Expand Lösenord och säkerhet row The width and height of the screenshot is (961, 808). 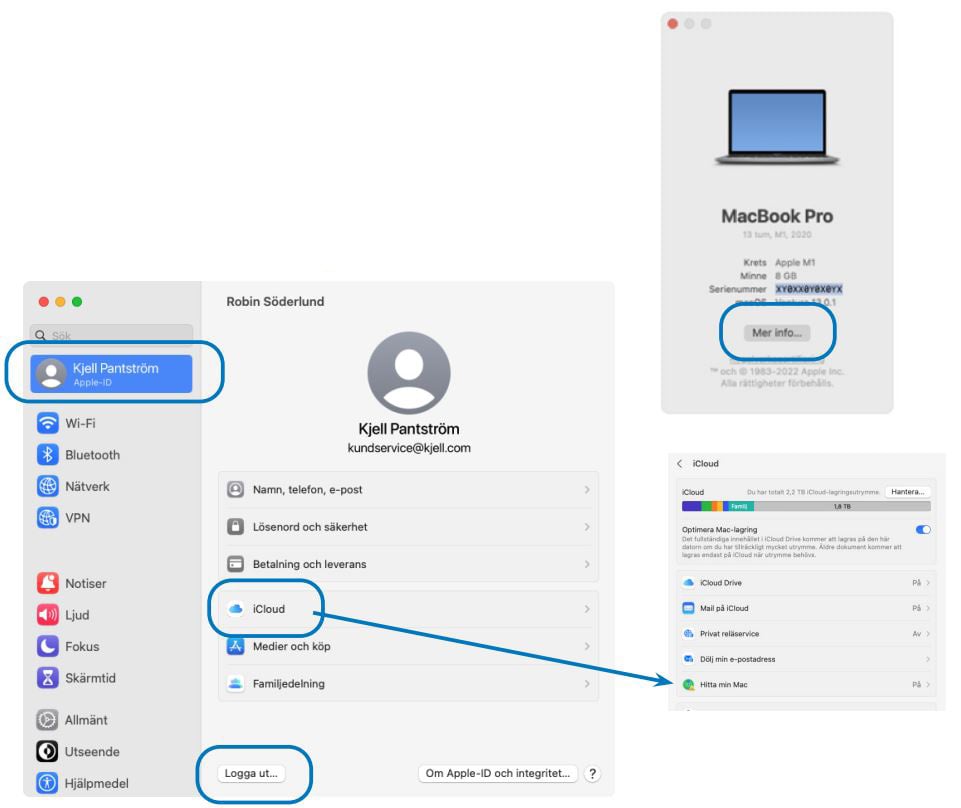coord(407,527)
